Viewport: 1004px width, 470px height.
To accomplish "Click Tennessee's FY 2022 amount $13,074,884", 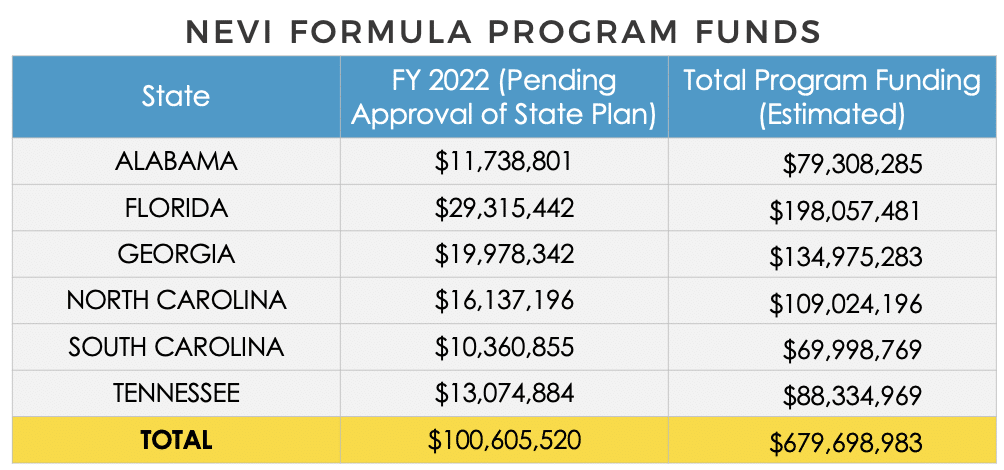I will (x=504, y=393).
